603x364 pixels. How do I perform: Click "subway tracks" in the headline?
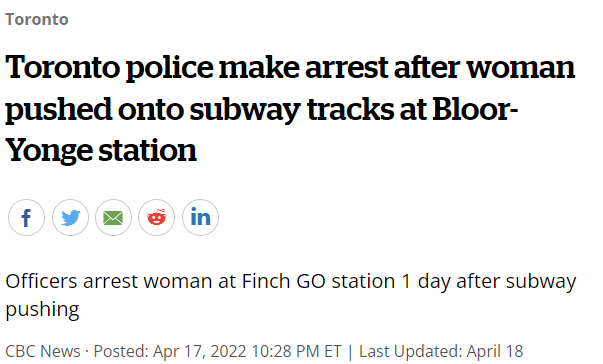(x=292, y=109)
